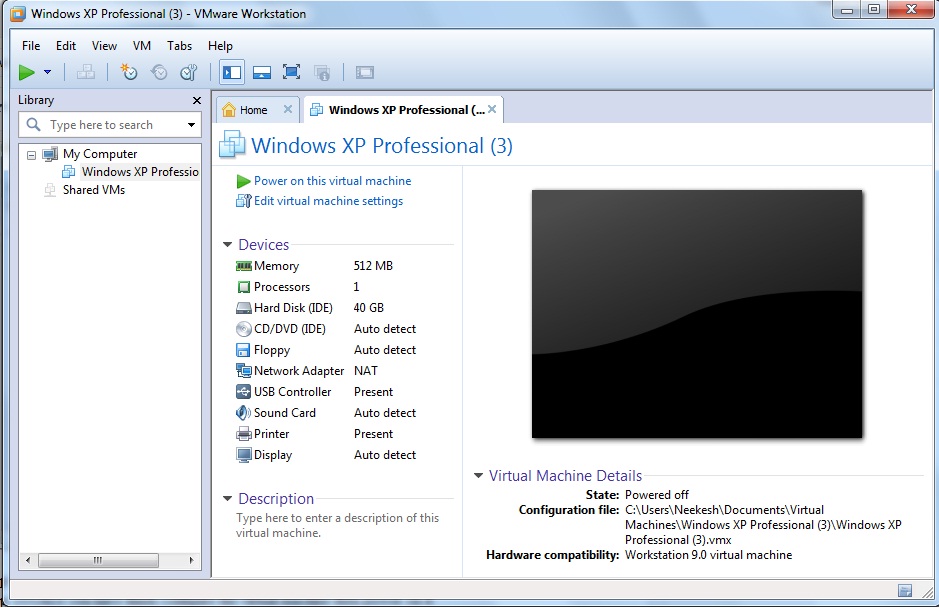Toggle the console view display
This screenshot has width=939, height=608.
363,72
